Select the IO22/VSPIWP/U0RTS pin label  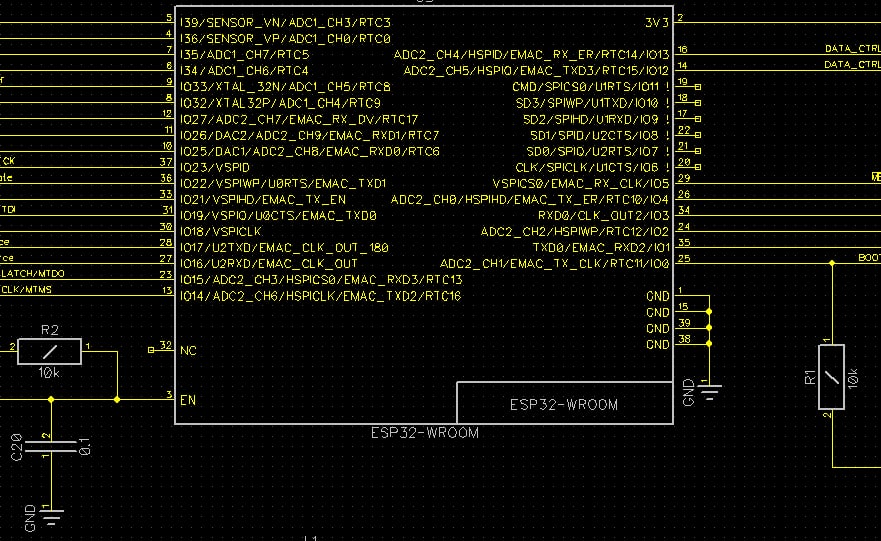283,184
